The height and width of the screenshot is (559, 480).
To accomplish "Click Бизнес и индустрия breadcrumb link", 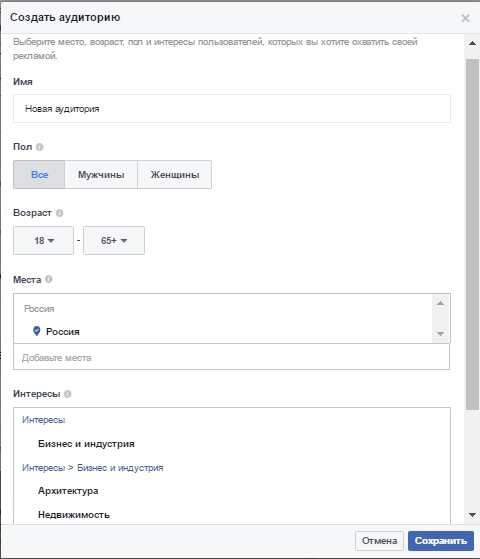I will click(120, 468).
